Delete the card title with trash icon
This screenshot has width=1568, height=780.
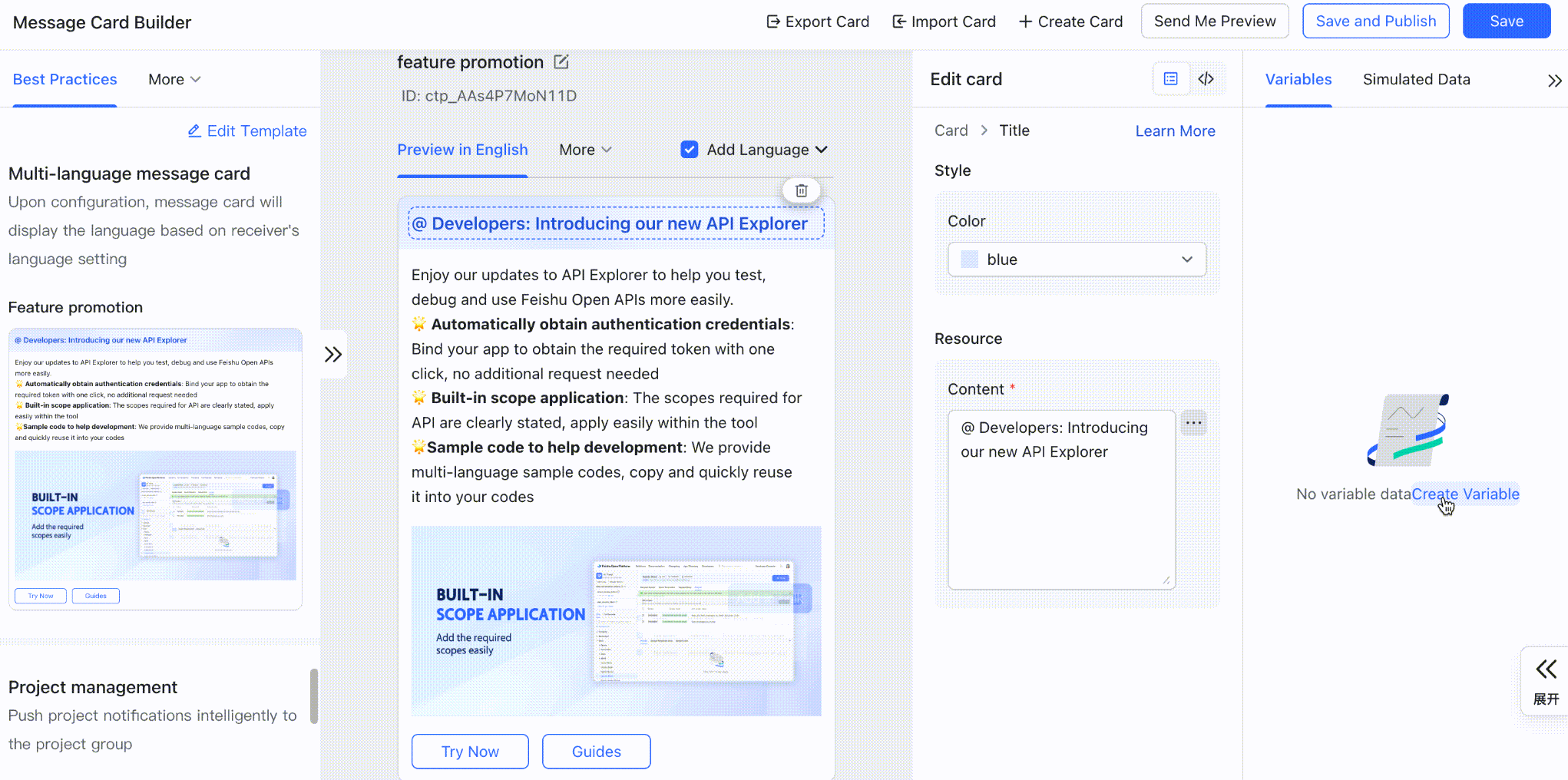tap(802, 190)
